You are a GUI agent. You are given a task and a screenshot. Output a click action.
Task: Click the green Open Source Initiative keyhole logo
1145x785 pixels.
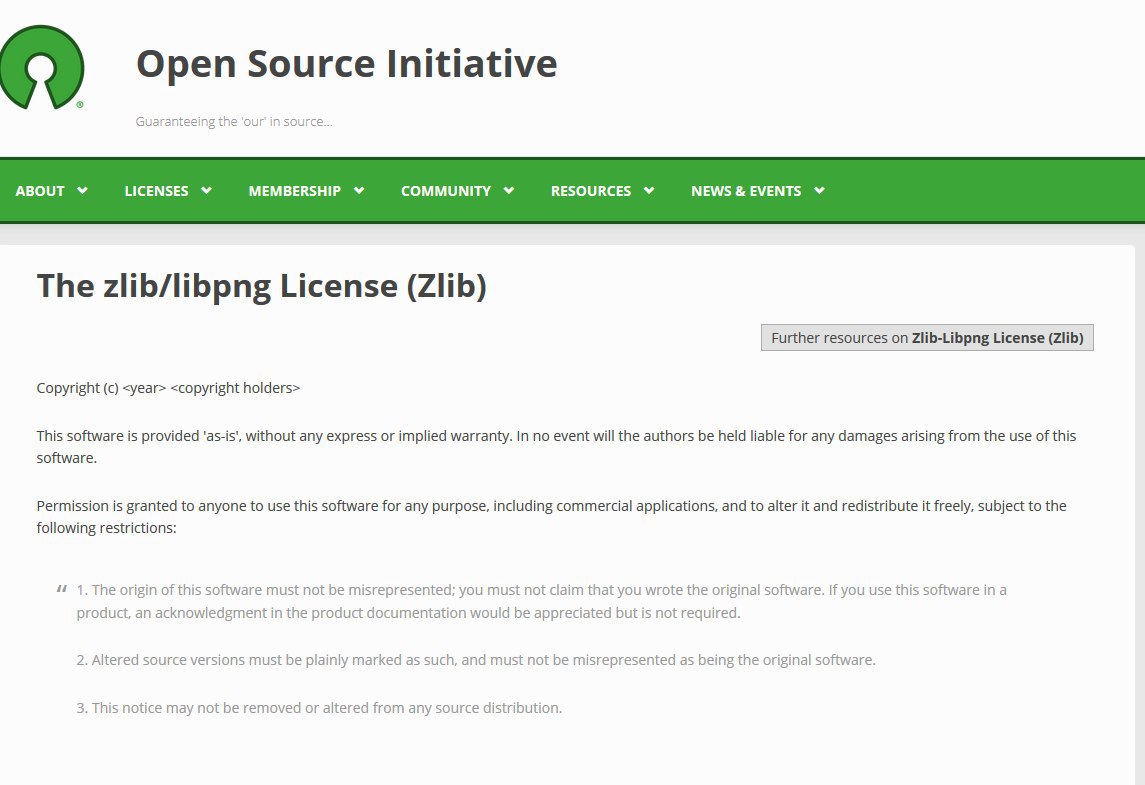point(42,67)
